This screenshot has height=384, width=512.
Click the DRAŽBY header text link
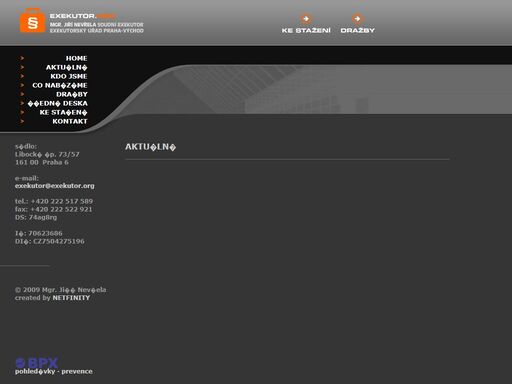(x=358, y=30)
